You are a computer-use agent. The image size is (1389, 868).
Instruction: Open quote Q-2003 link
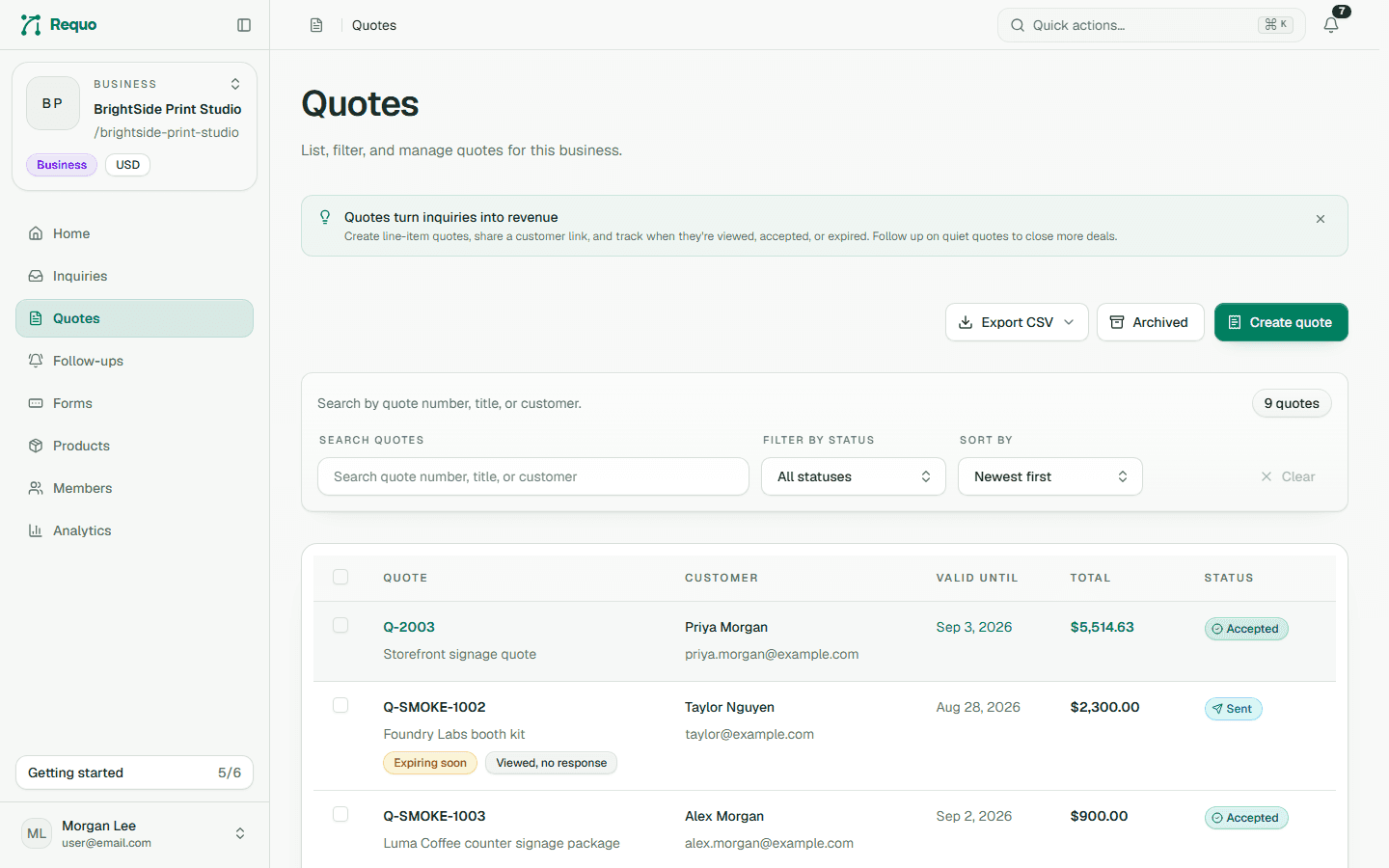coord(409,627)
